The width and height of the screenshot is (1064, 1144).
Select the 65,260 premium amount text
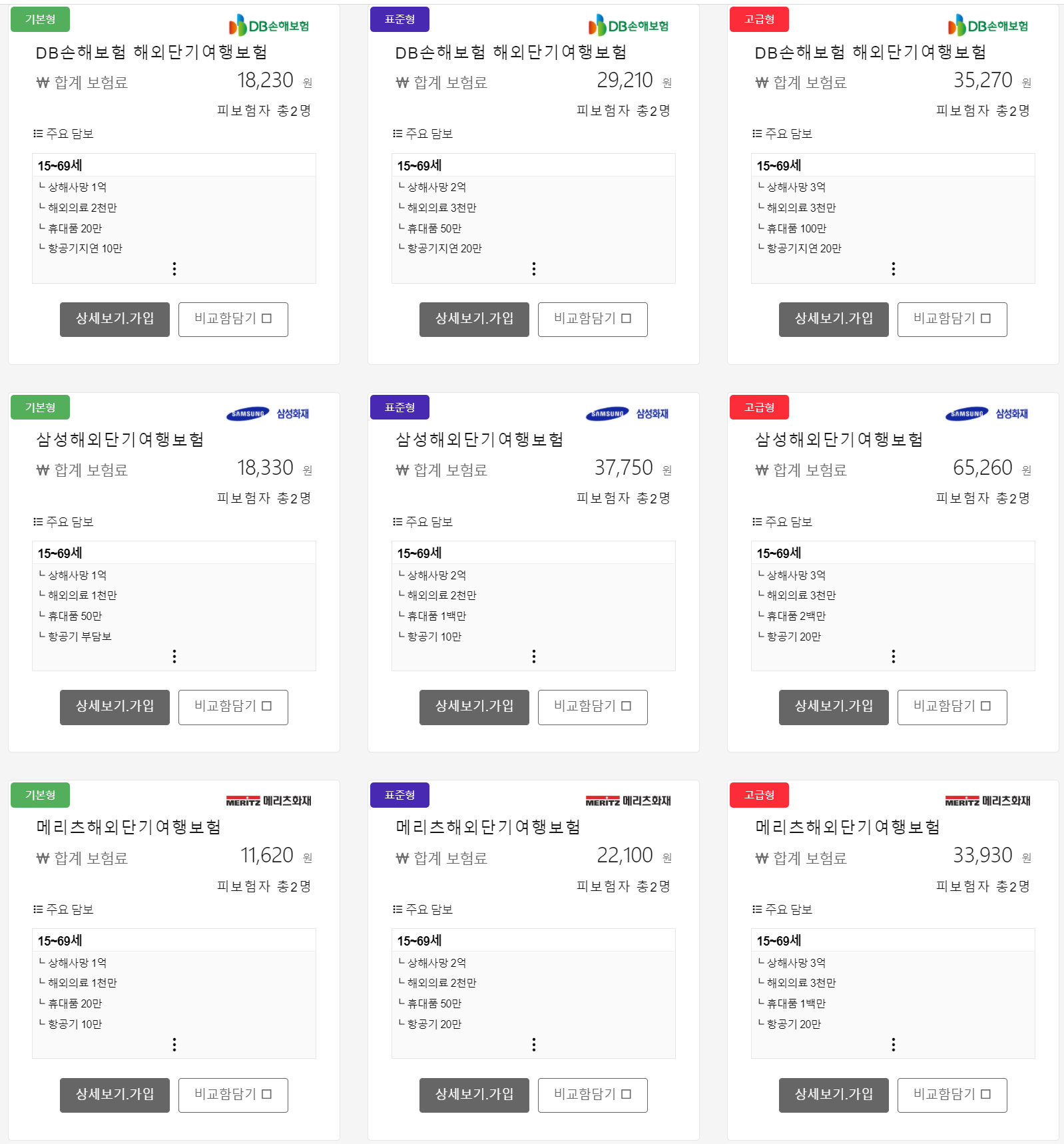coord(983,467)
